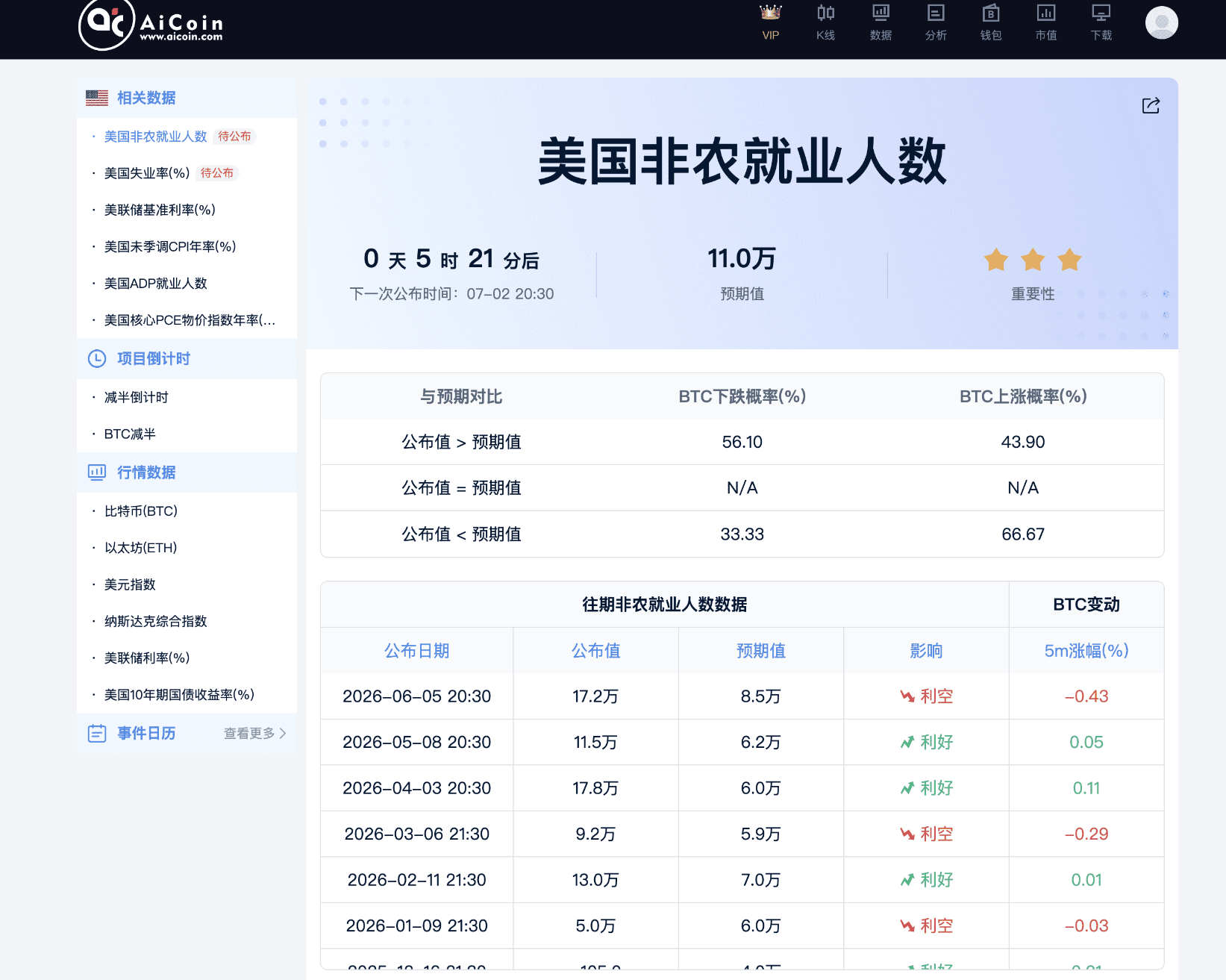Click the 减半倒计时 item
The height and width of the screenshot is (980, 1226).
tap(136, 397)
